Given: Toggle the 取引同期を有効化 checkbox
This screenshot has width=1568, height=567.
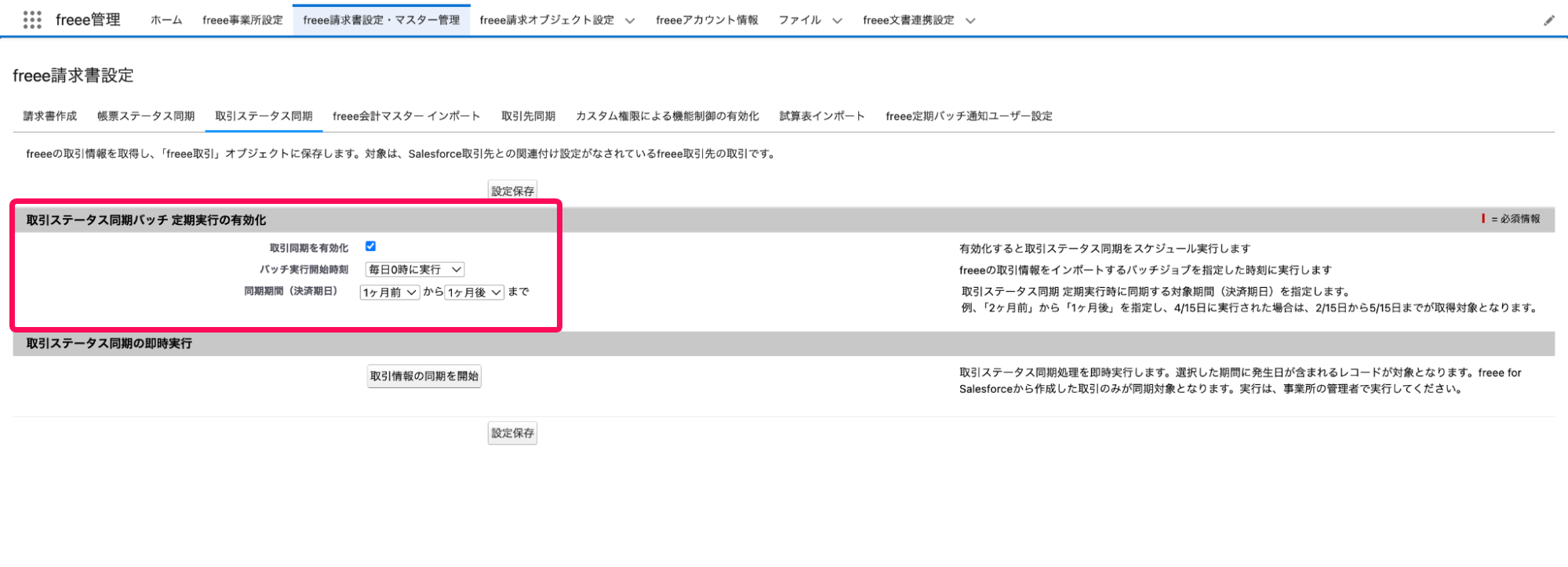Looking at the screenshot, I should pyautogui.click(x=370, y=246).
